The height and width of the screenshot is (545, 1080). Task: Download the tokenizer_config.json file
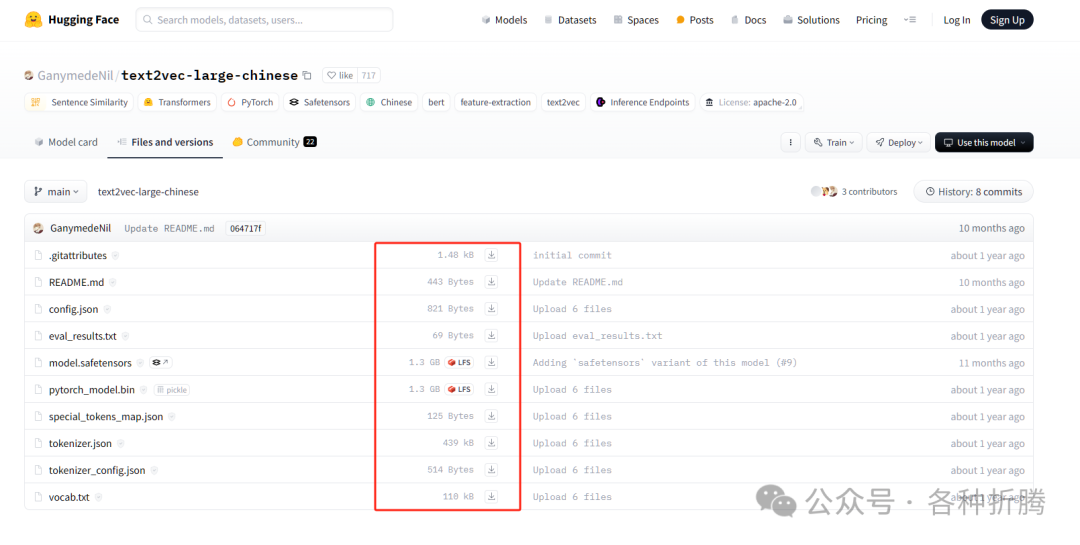click(x=491, y=470)
